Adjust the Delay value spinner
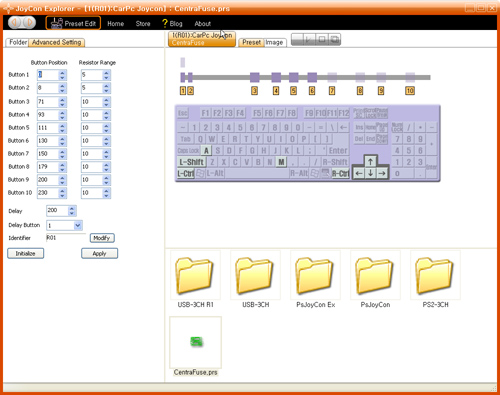This screenshot has width=500, height=395. [x=72, y=210]
